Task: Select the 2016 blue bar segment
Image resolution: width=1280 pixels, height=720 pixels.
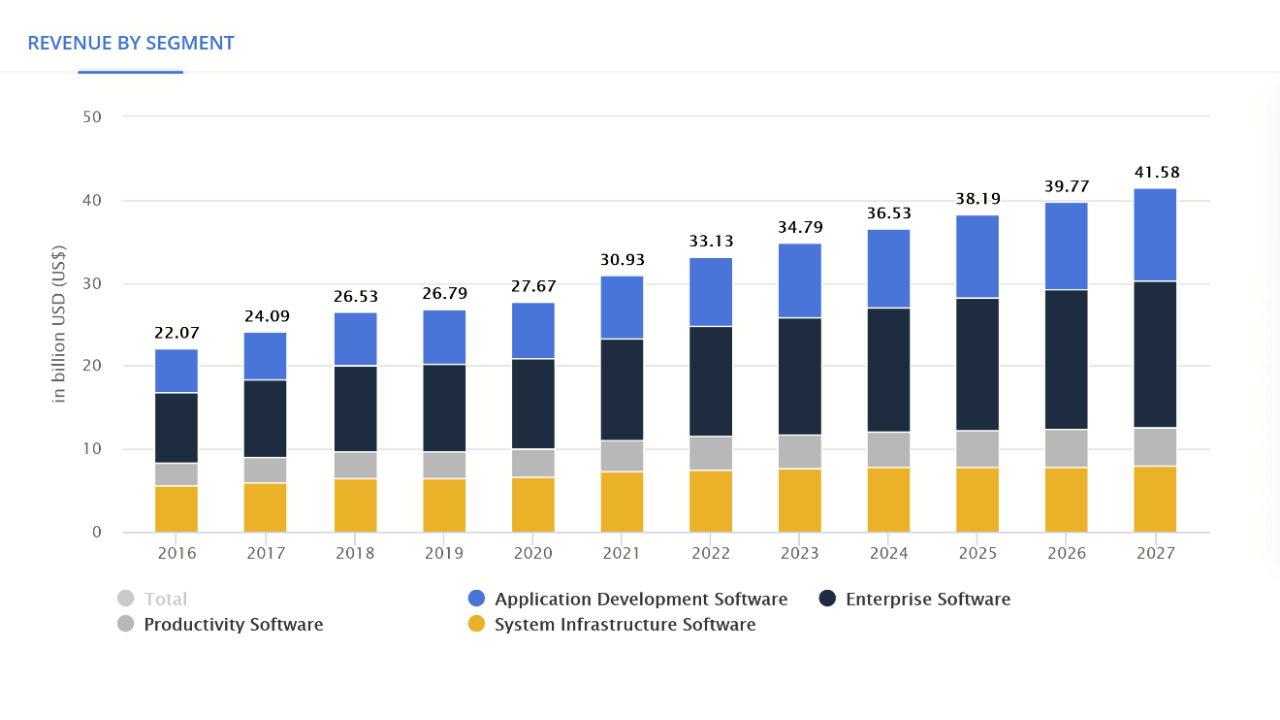Action: 176,371
